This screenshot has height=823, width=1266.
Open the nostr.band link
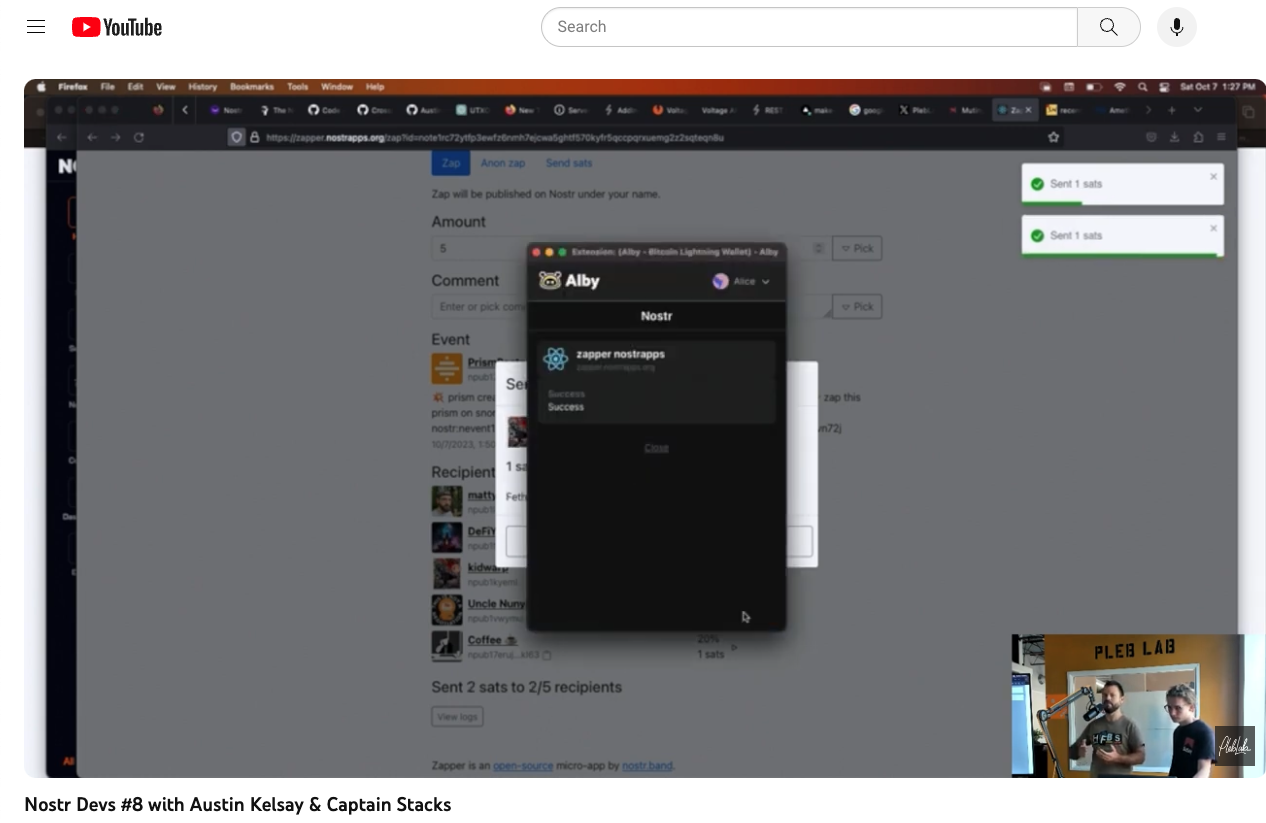[646, 766]
